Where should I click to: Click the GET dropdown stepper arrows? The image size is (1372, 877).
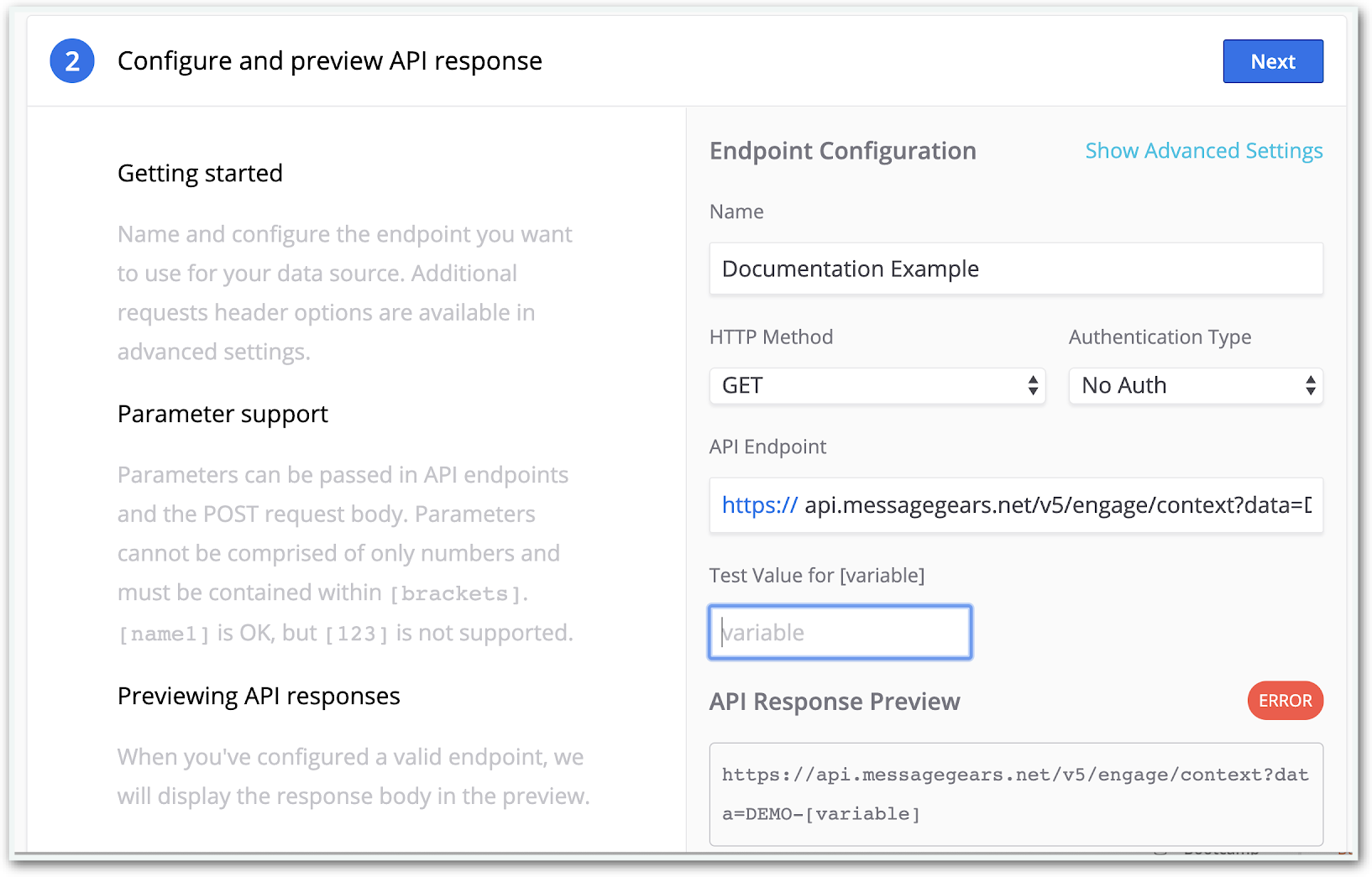[1032, 385]
